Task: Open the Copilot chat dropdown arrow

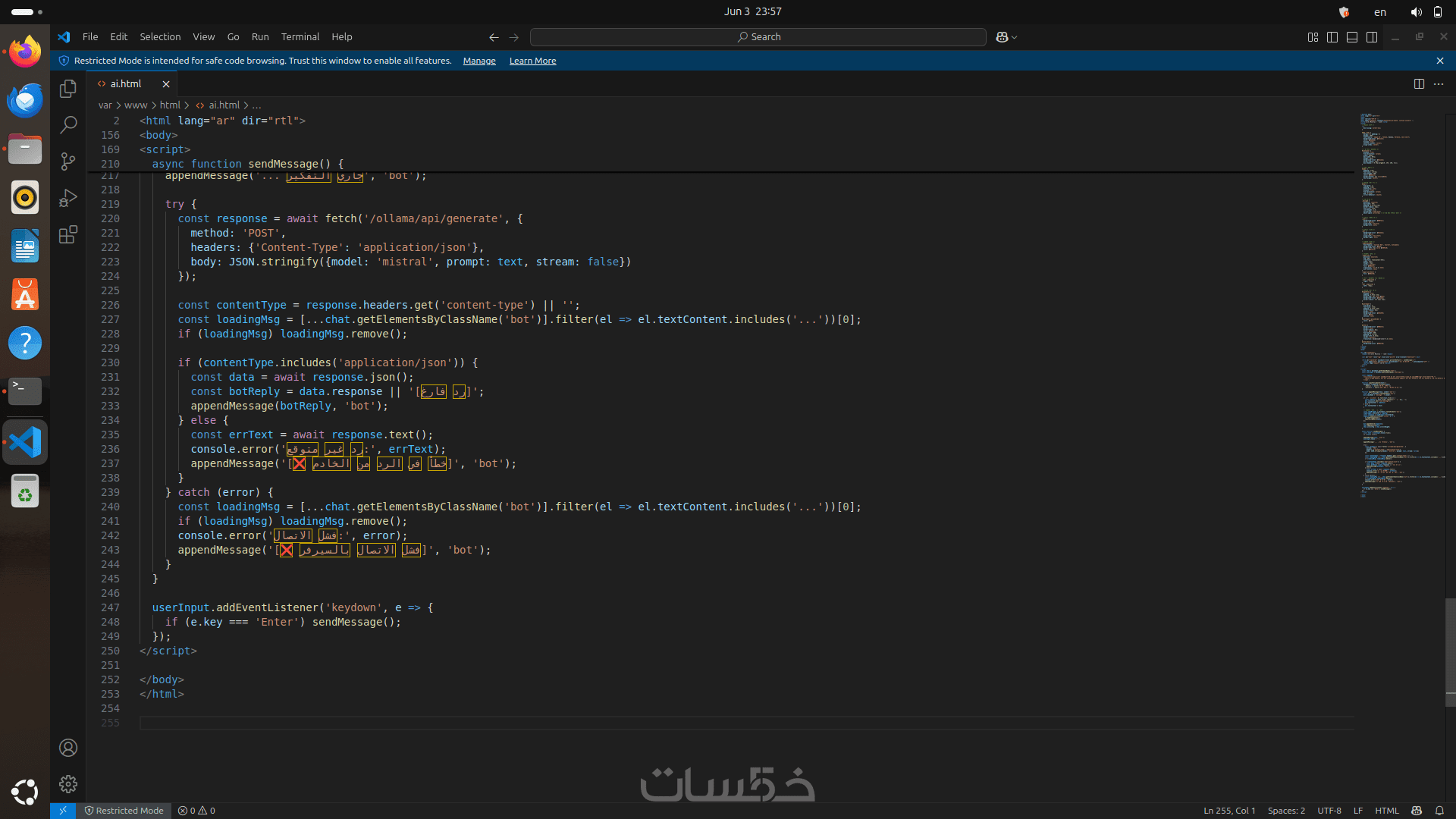Action: click(x=1015, y=37)
